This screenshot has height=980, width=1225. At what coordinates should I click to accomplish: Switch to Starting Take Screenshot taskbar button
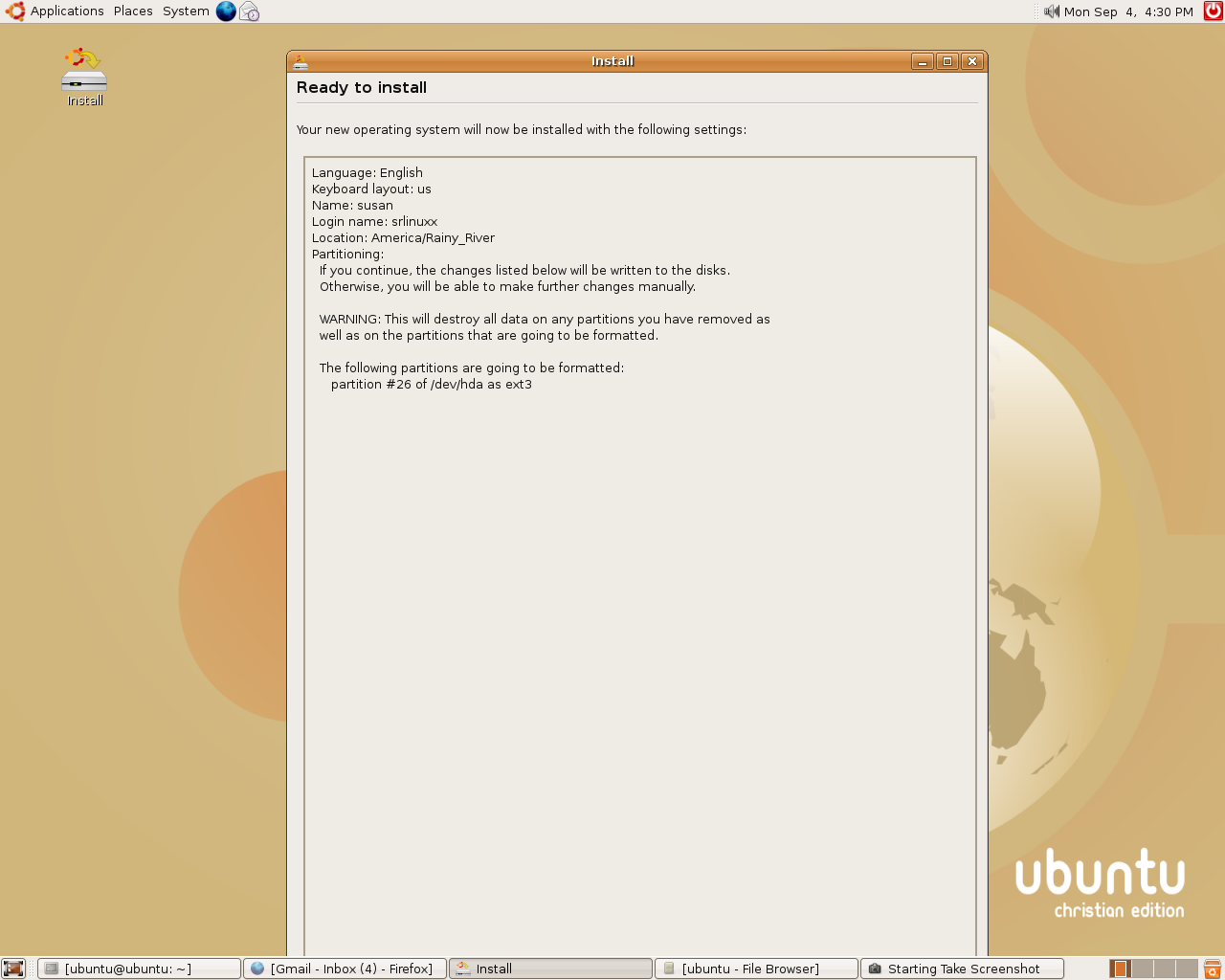coord(962,969)
